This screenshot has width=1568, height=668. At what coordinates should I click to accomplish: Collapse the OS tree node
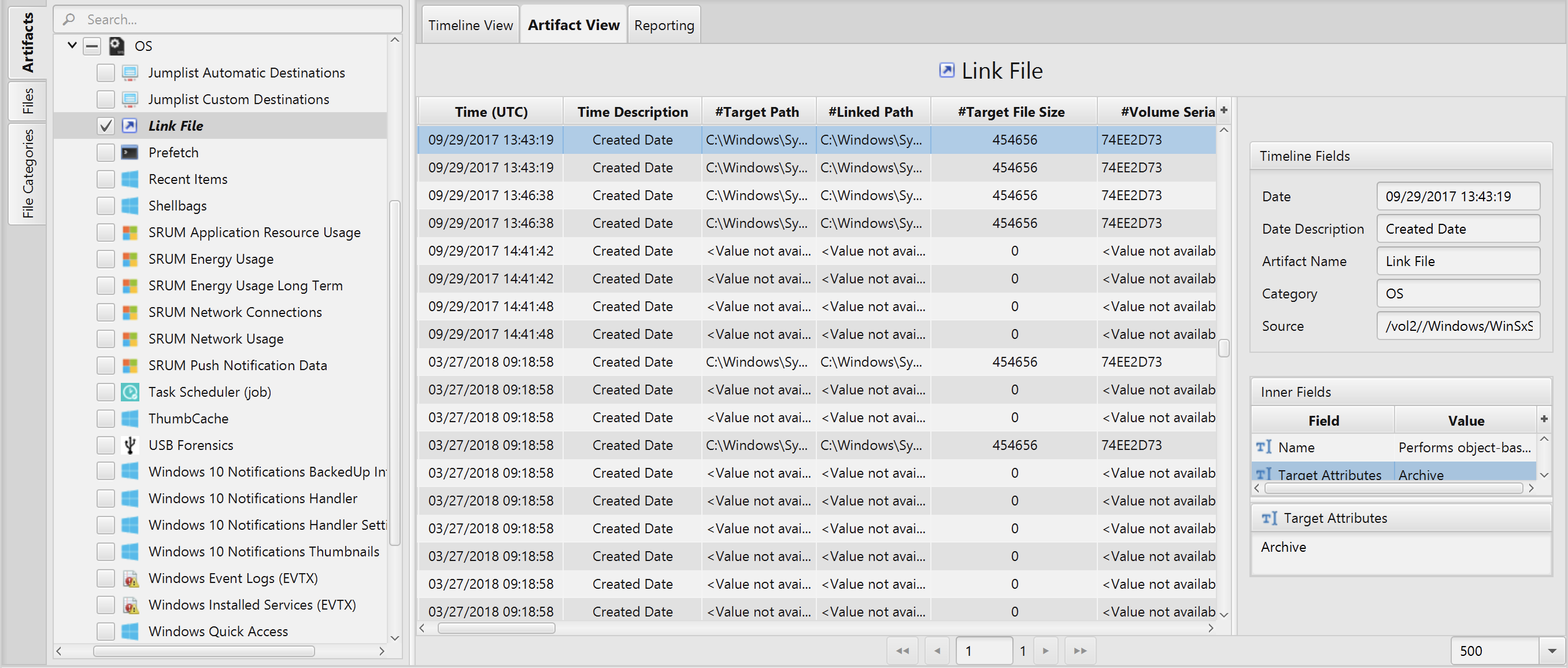(72, 46)
